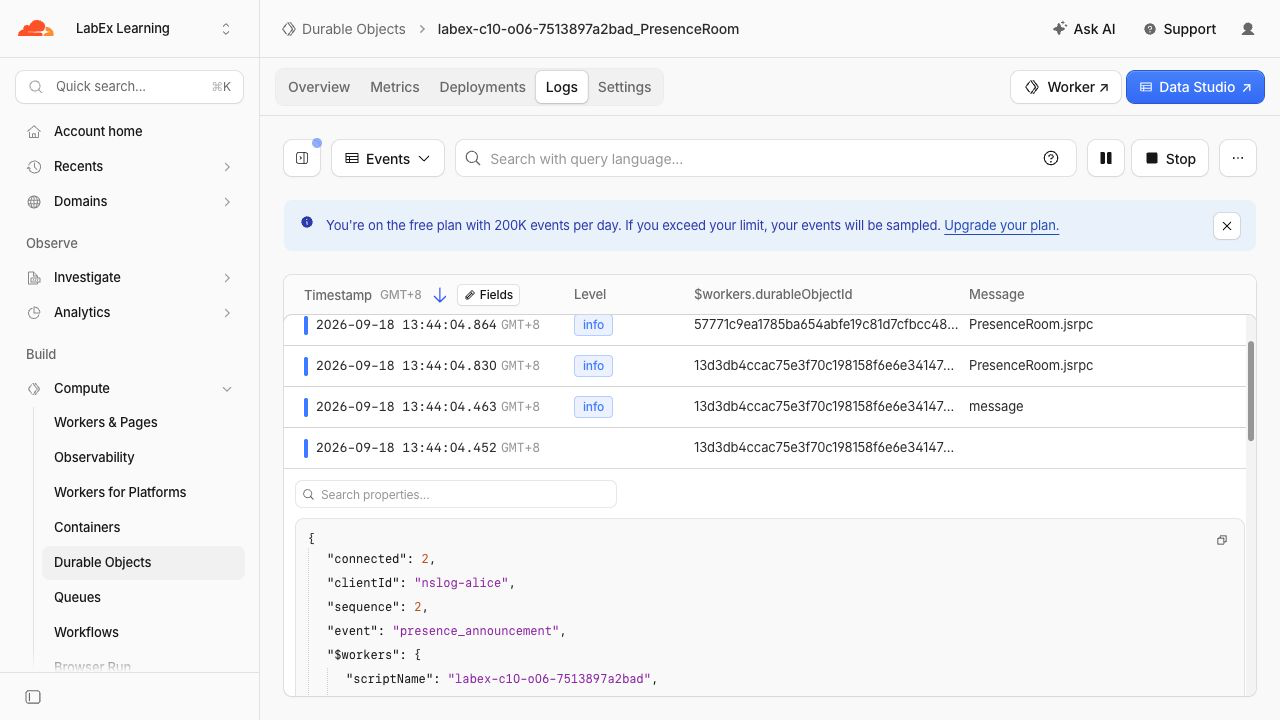Image resolution: width=1280 pixels, height=720 pixels.
Task: Expand the Recents chevron
Action: (x=227, y=167)
